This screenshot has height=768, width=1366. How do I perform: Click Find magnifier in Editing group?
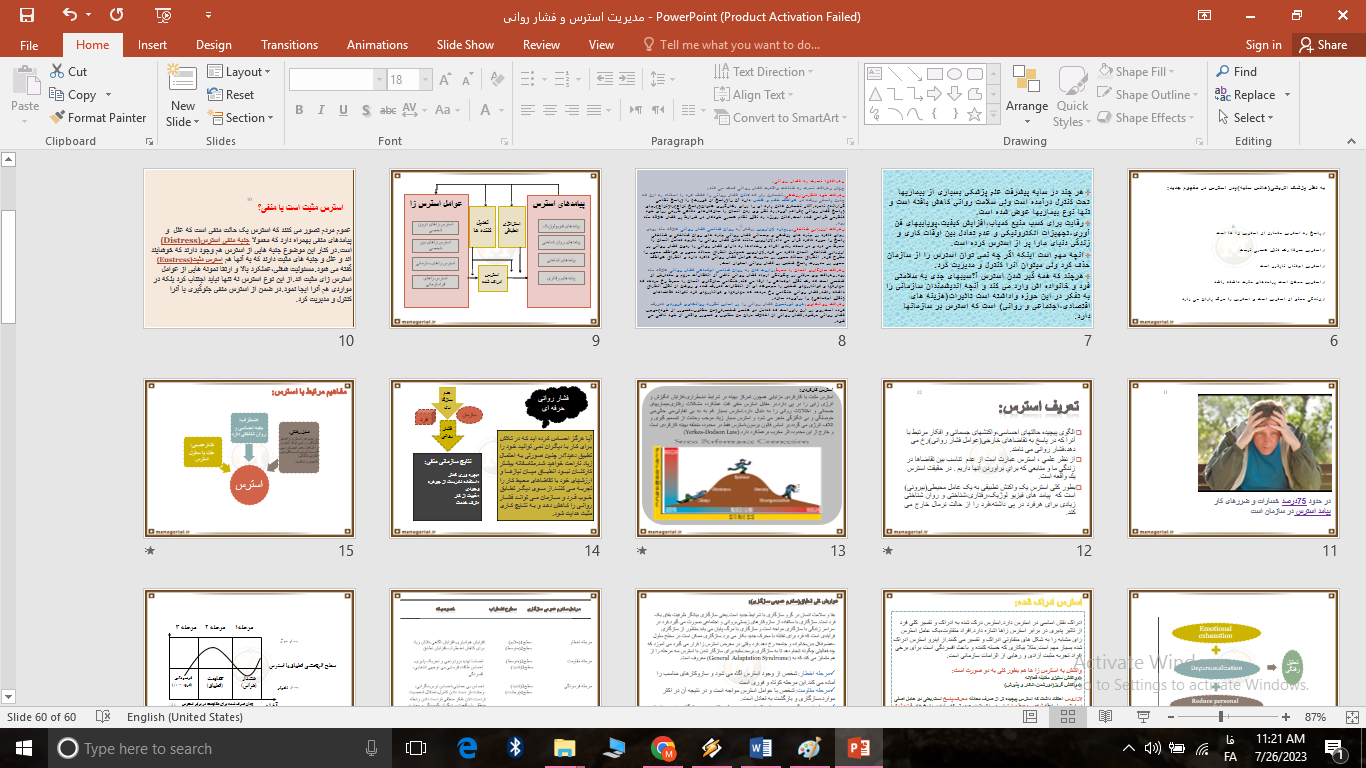[1223, 72]
